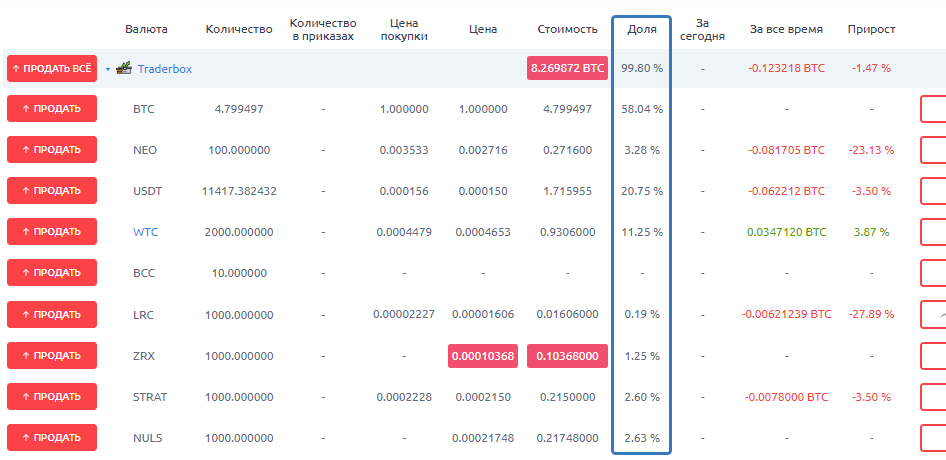Sell ZRX with its ПРОДАТЬ button
This screenshot has width=946, height=460.
(x=52, y=356)
